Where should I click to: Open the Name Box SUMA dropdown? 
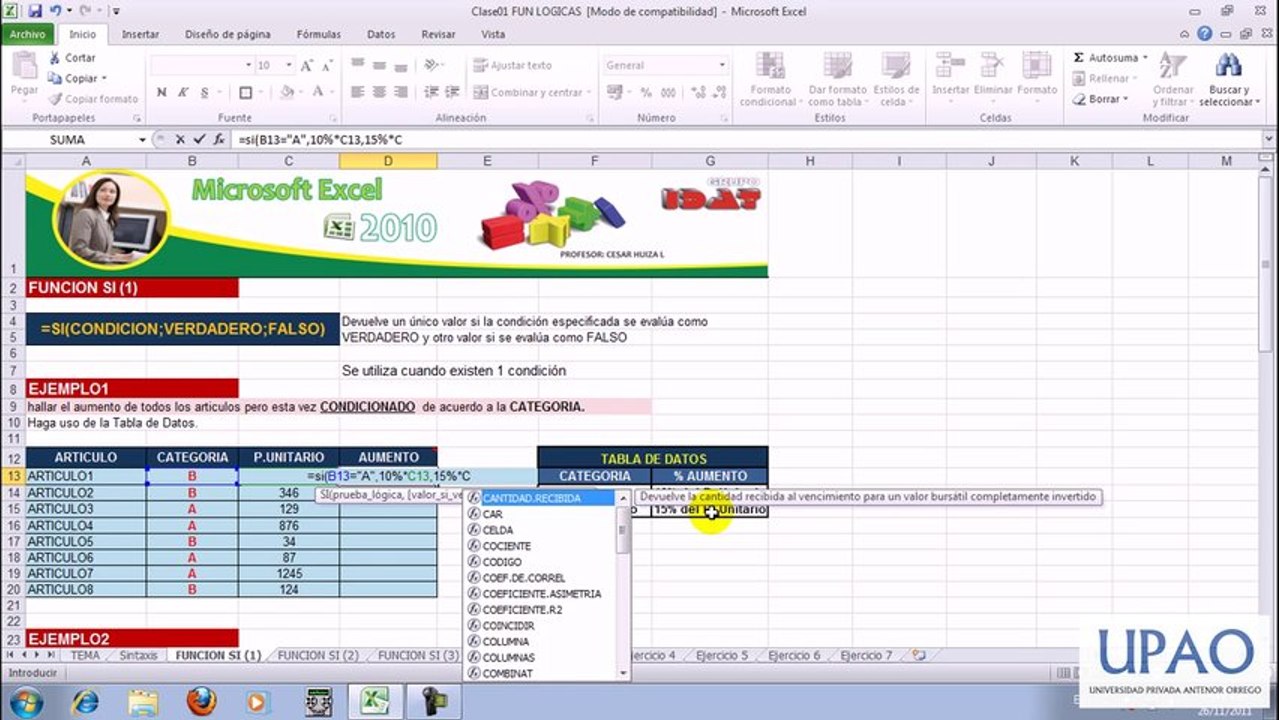tap(142, 140)
